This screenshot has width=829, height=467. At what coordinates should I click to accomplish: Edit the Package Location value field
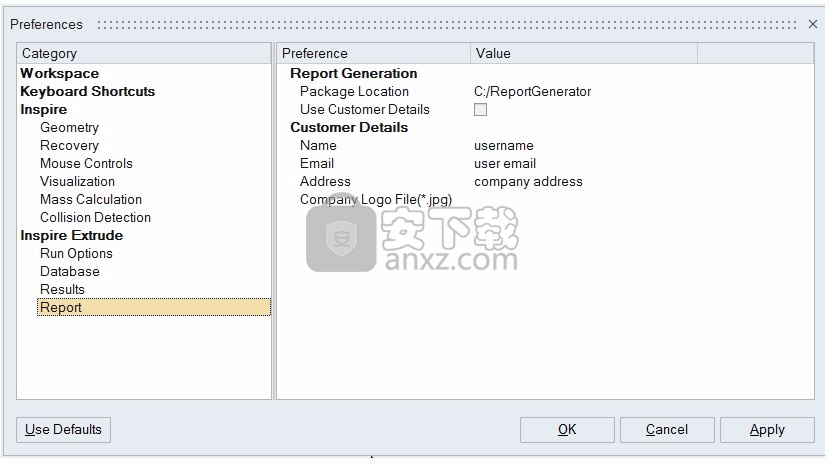(x=532, y=91)
